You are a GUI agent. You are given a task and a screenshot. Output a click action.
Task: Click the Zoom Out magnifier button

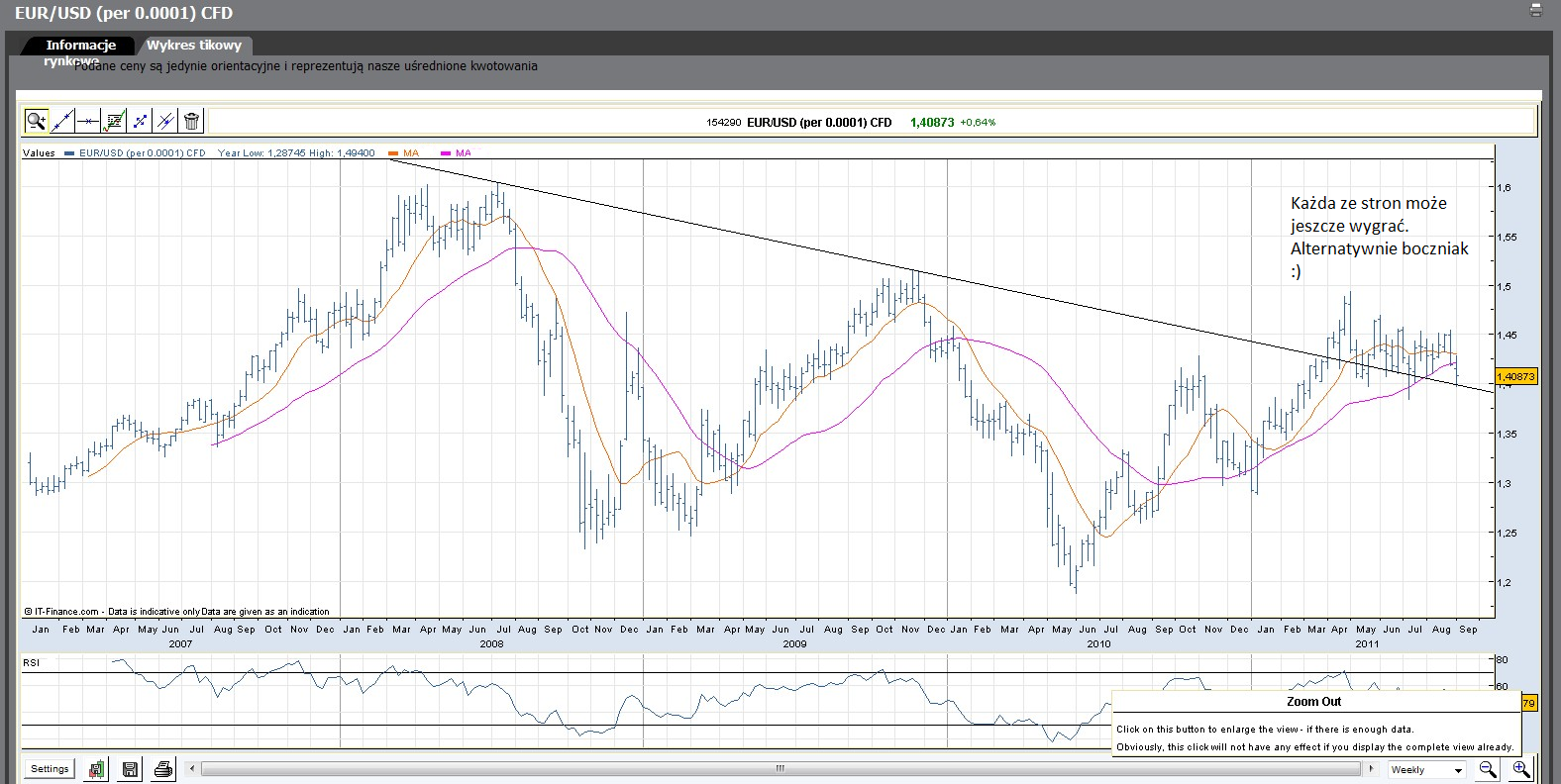click(1488, 769)
